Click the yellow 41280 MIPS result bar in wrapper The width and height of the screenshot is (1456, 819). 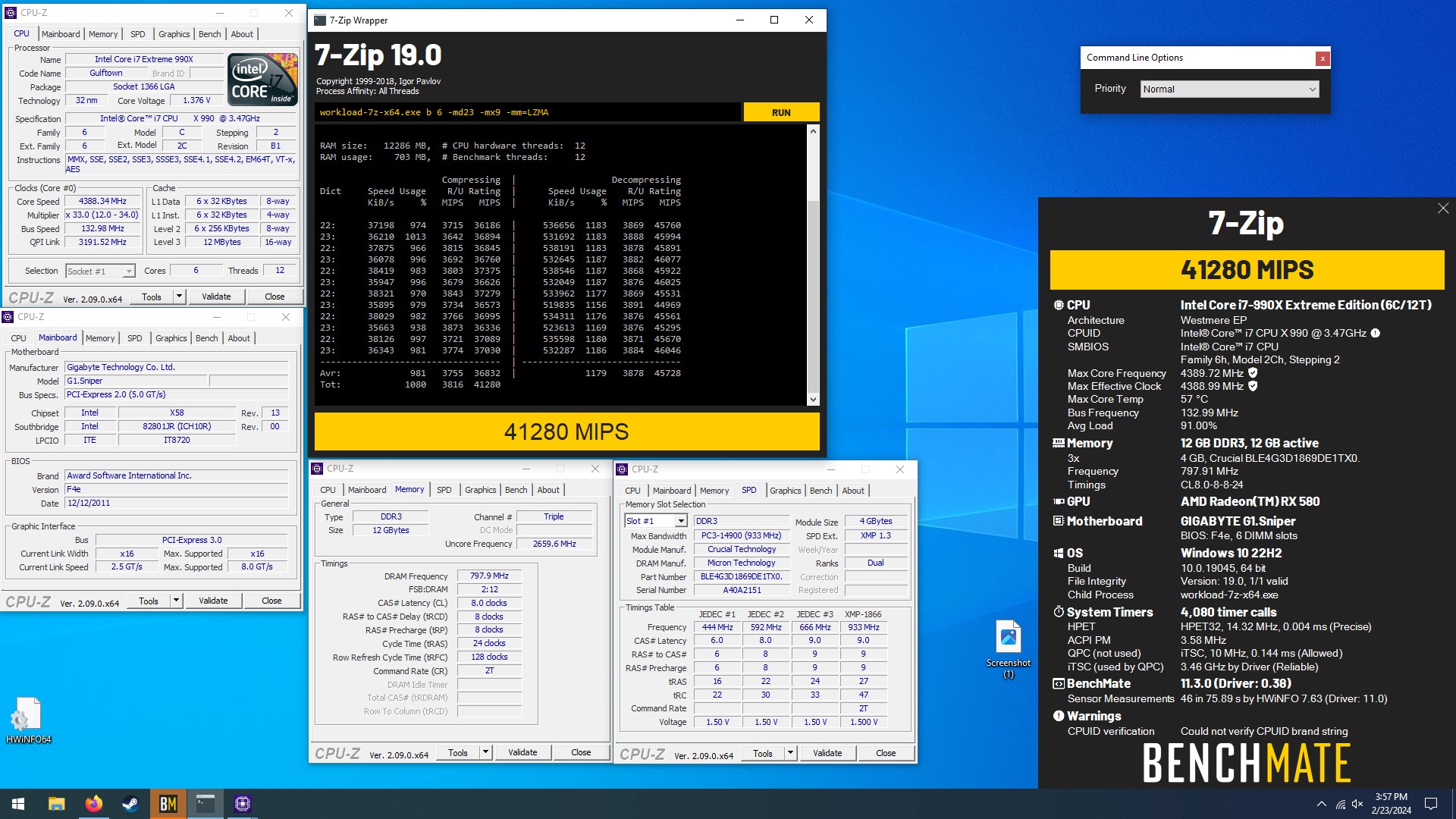[x=566, y=431]
